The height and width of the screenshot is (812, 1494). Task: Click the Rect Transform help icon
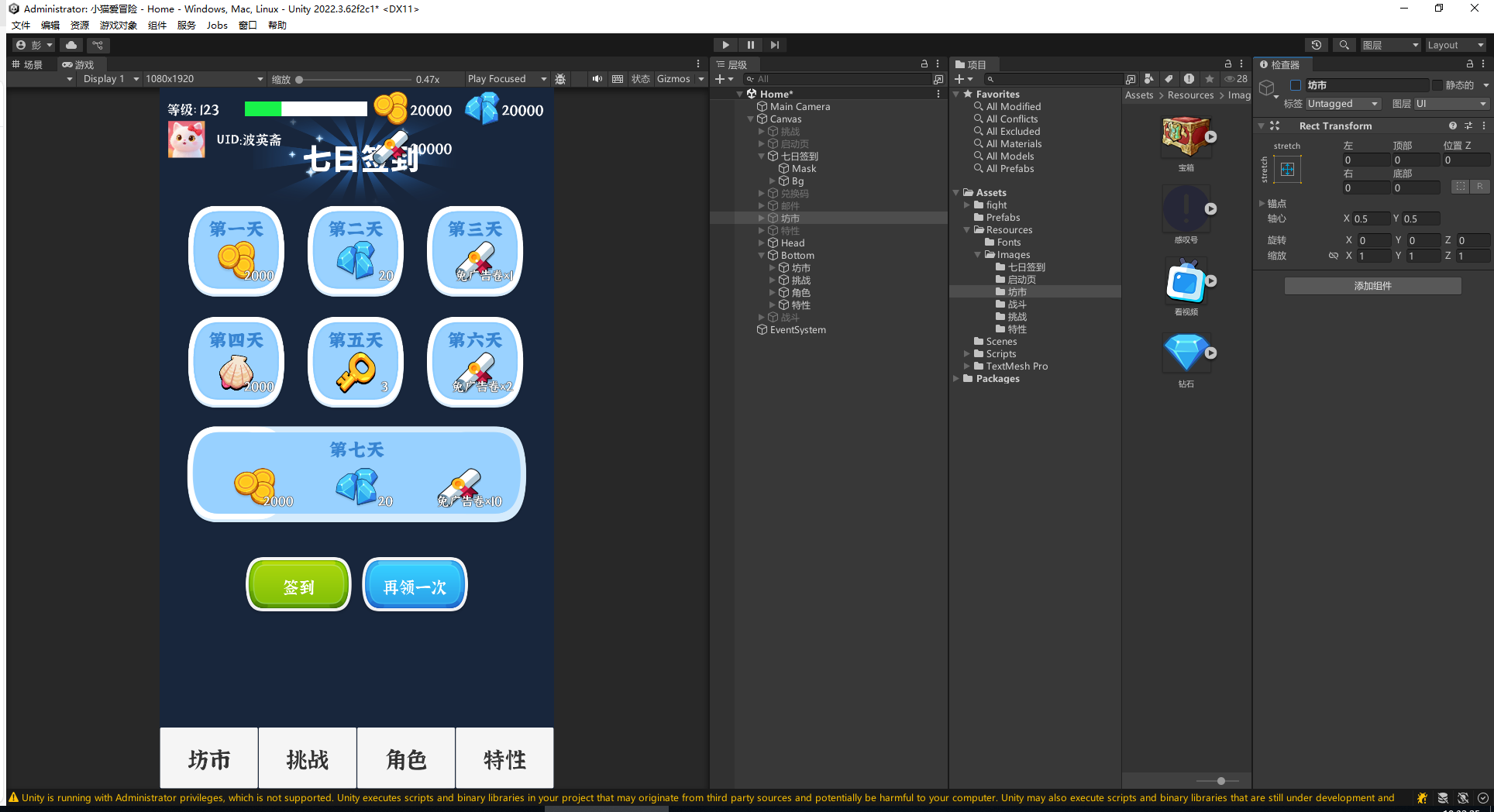coord(1452,126)
